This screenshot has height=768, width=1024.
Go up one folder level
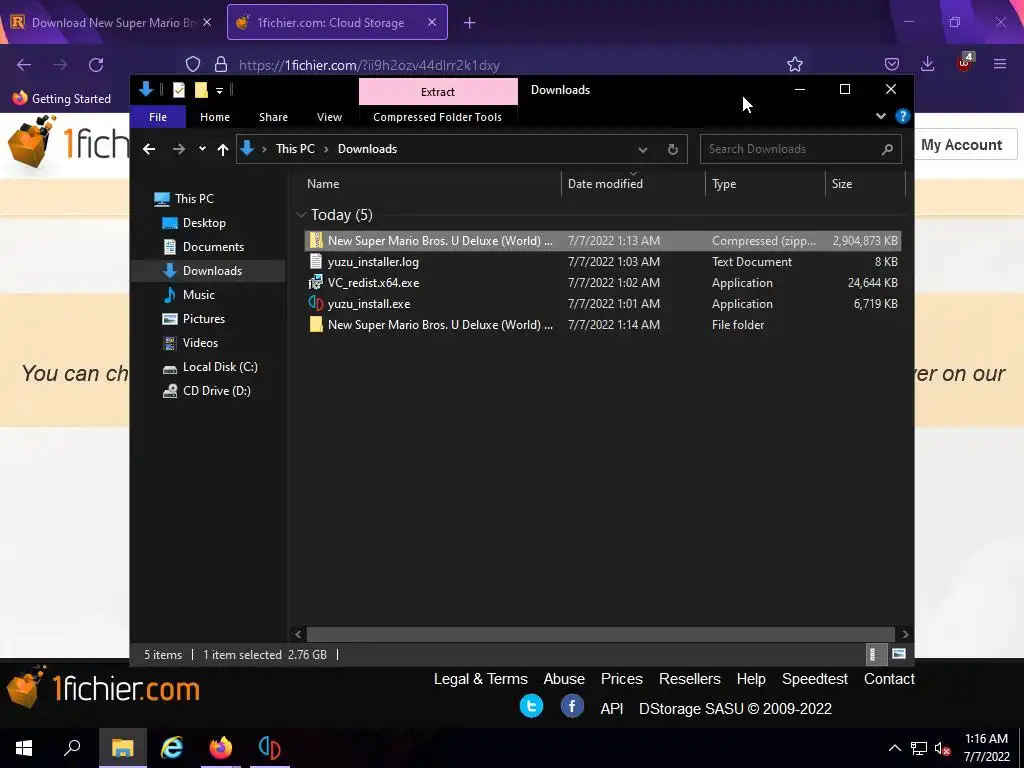pyautogui.click(x=223, y=150)
